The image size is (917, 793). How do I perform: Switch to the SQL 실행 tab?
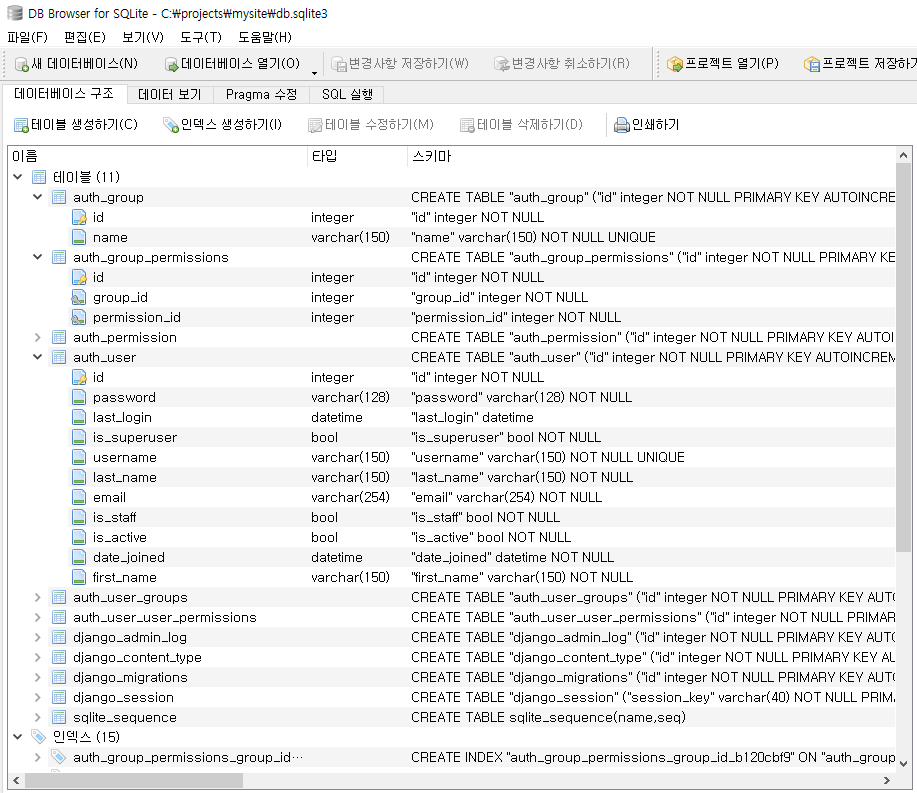point(347,95)
